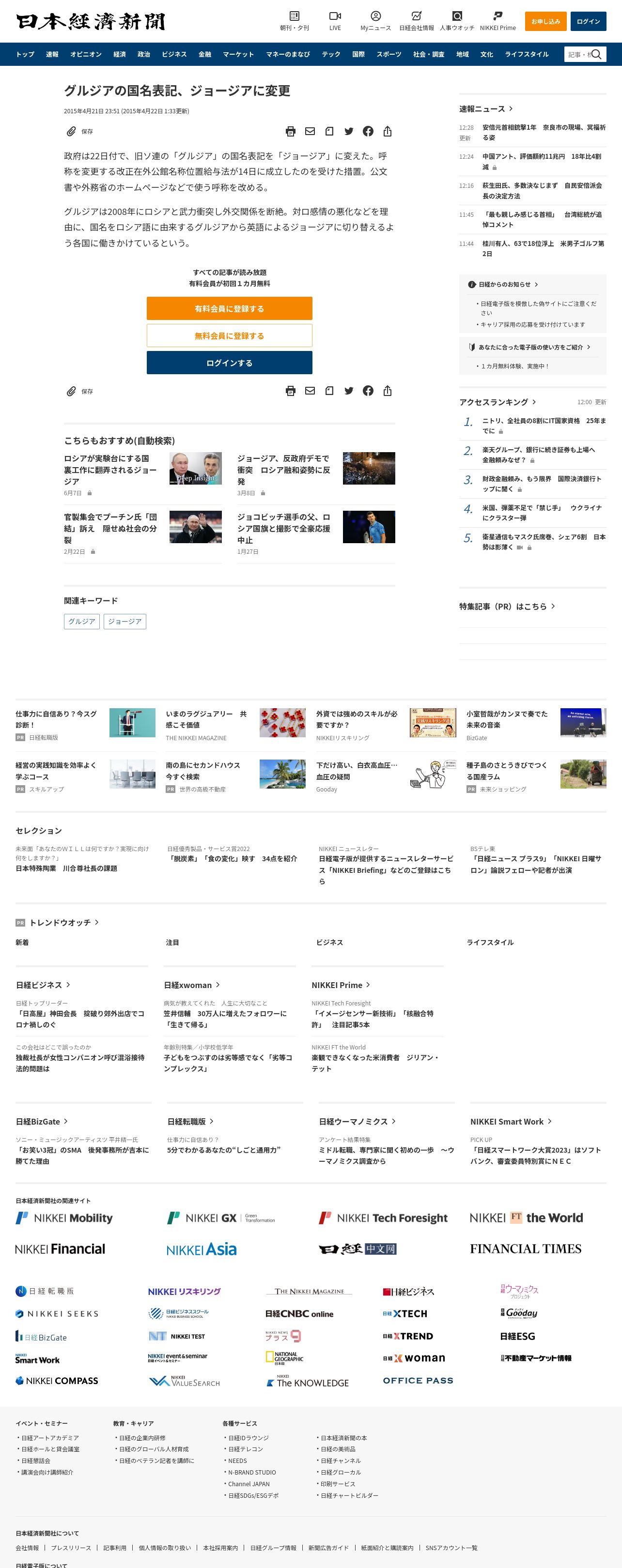This screenshot has height=1568, width=622.
Task: Click the bottom clipping note icon
Action: pos(329,391)
